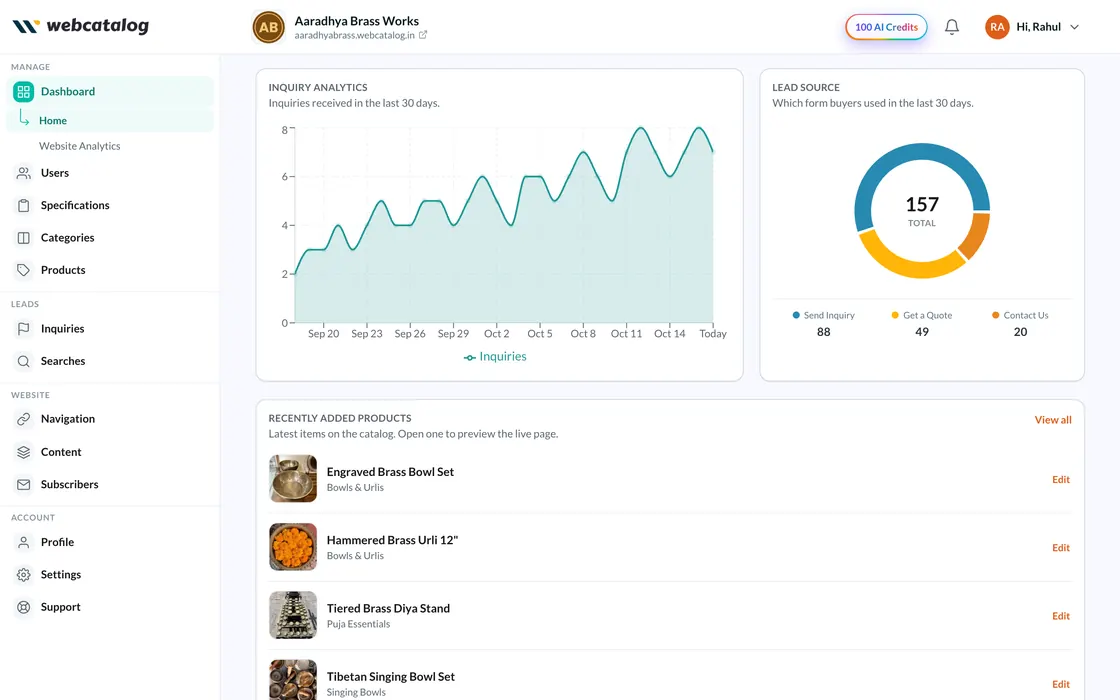Click the Content layers icon
This screenshot has height=700, width=1120.
click(x=24, y=452)
